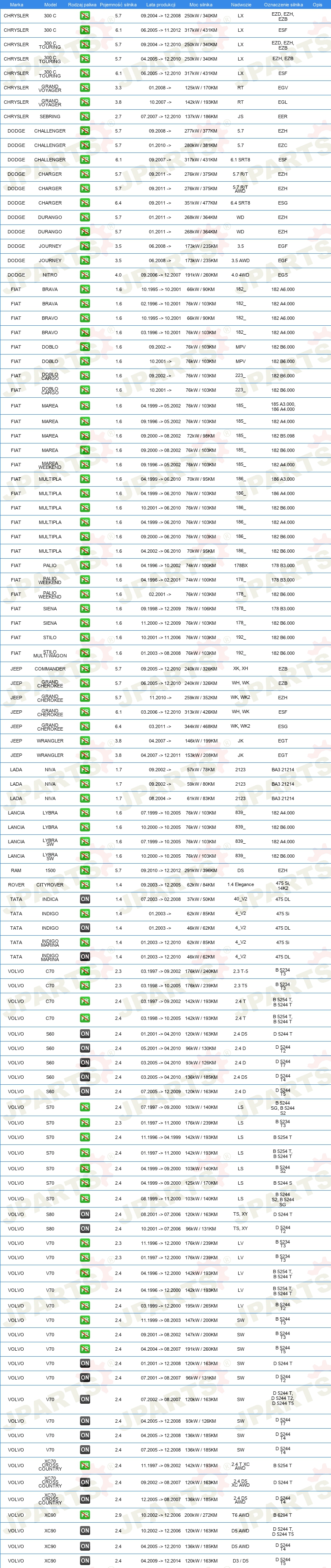Click PB icon for Jeep Grand Cherokee 6.4

[x=85, y=726]
